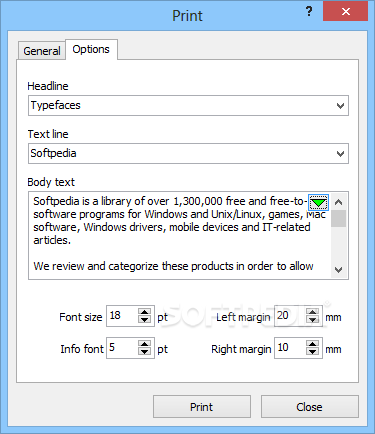Decrease Right margin with the down arrow
Image resolution: width=375 pixels, height=434 pixels.
(313, 352)
